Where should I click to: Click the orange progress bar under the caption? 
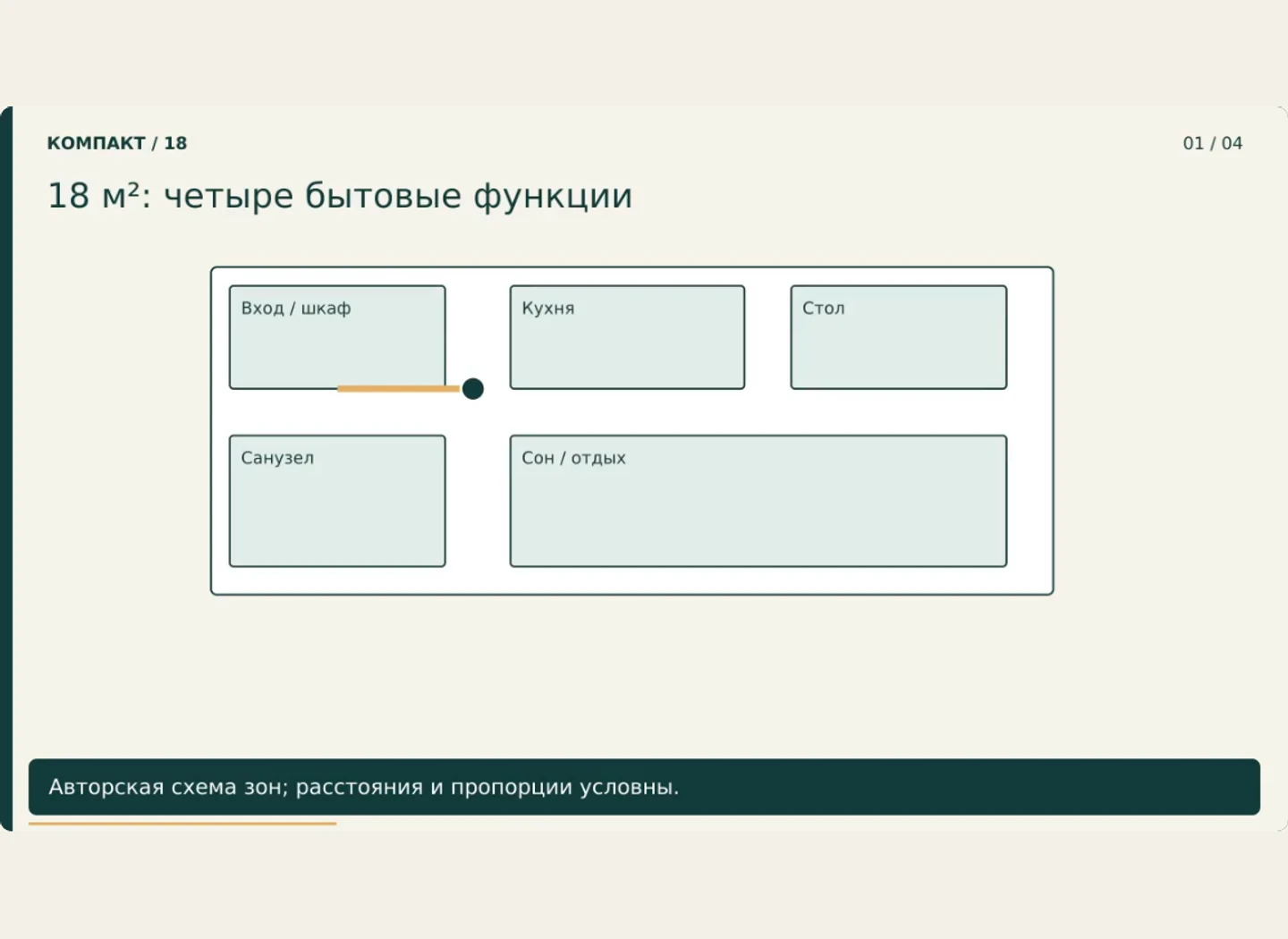pos(182,824)
